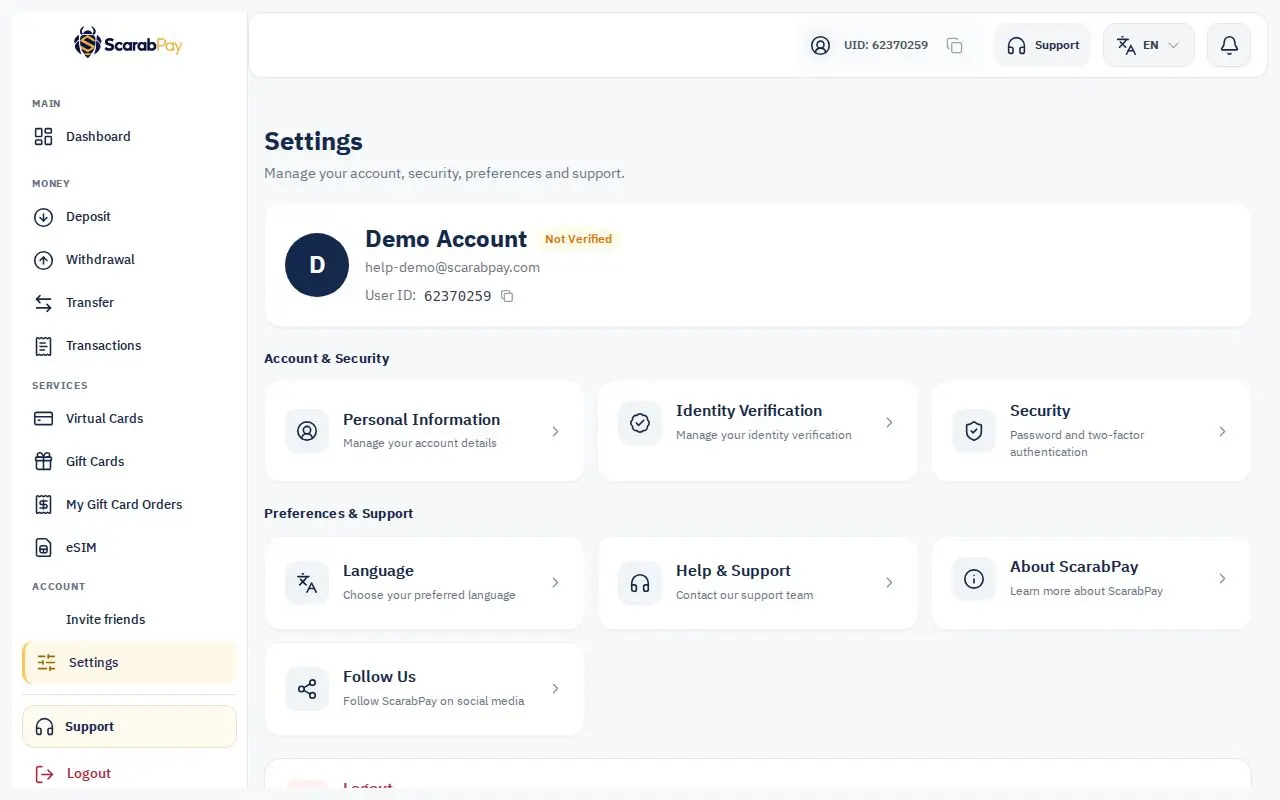The image size is (1280, 800).
Task: Open My Gift Card Orders
Action: point(129,505)
